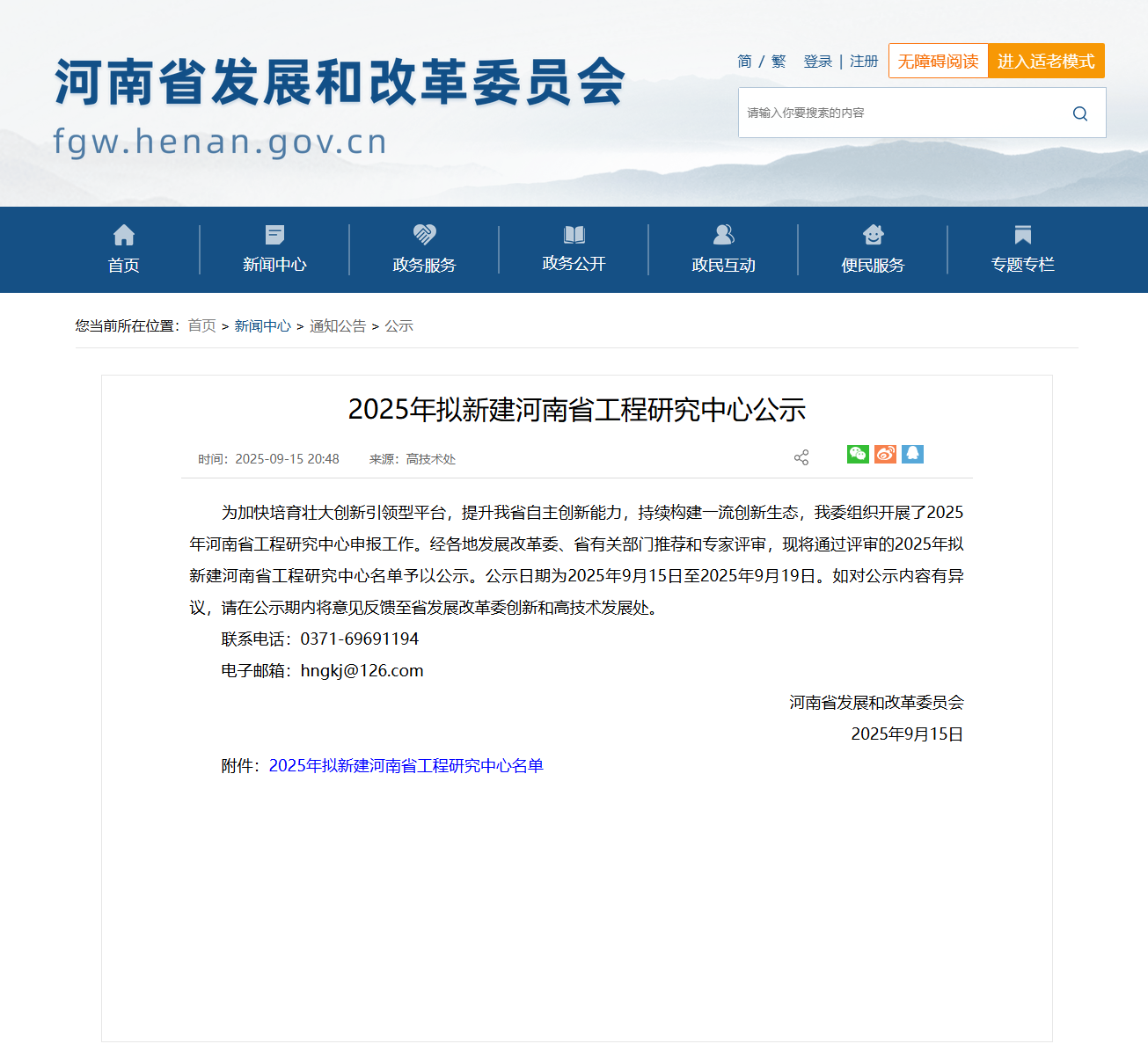The height and width of the screenshot is (1044, 1148).
Task: Click the search magnifier icon
Action: 1079,113
